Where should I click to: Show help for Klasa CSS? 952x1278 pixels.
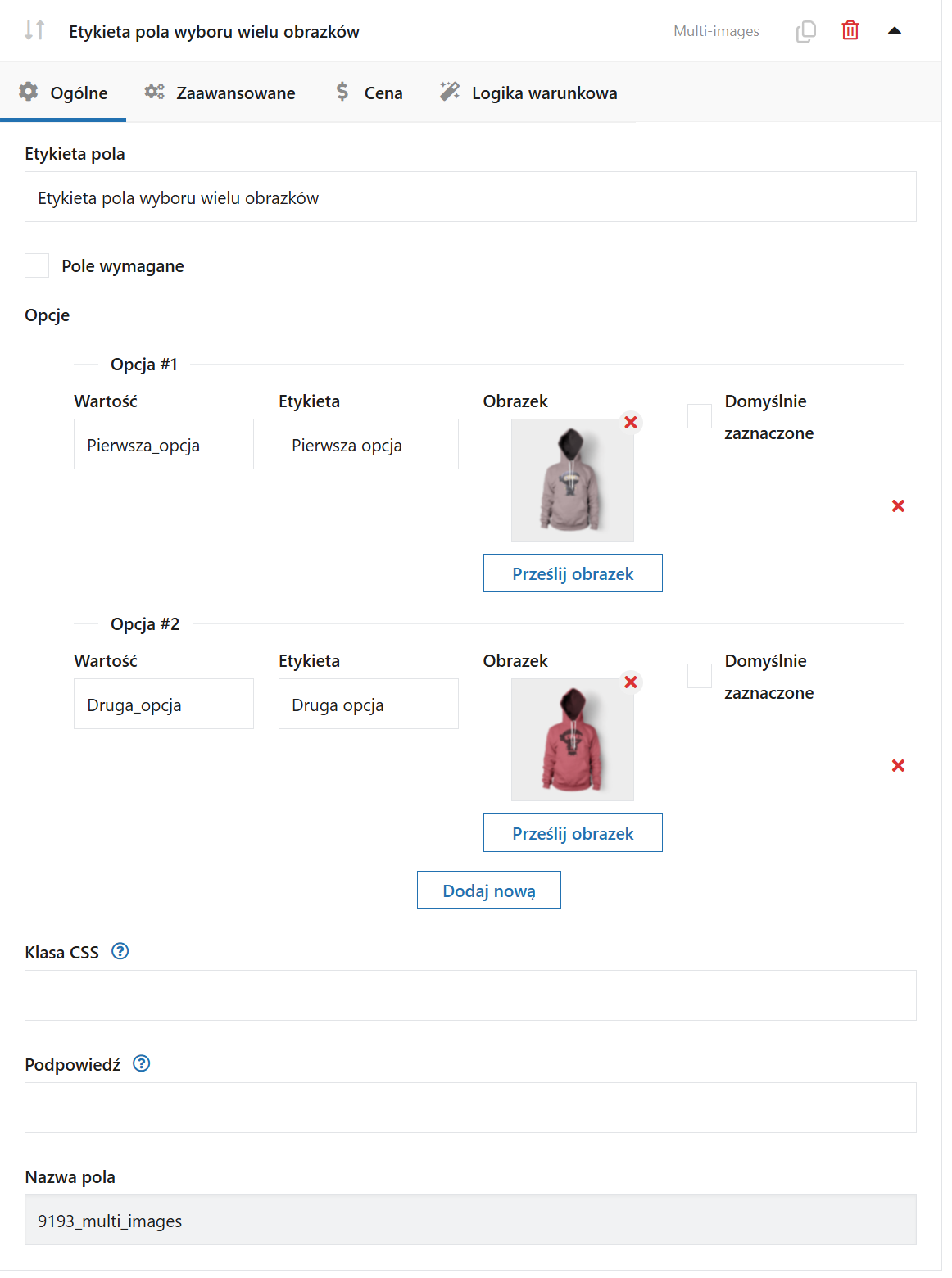[120, 951]
